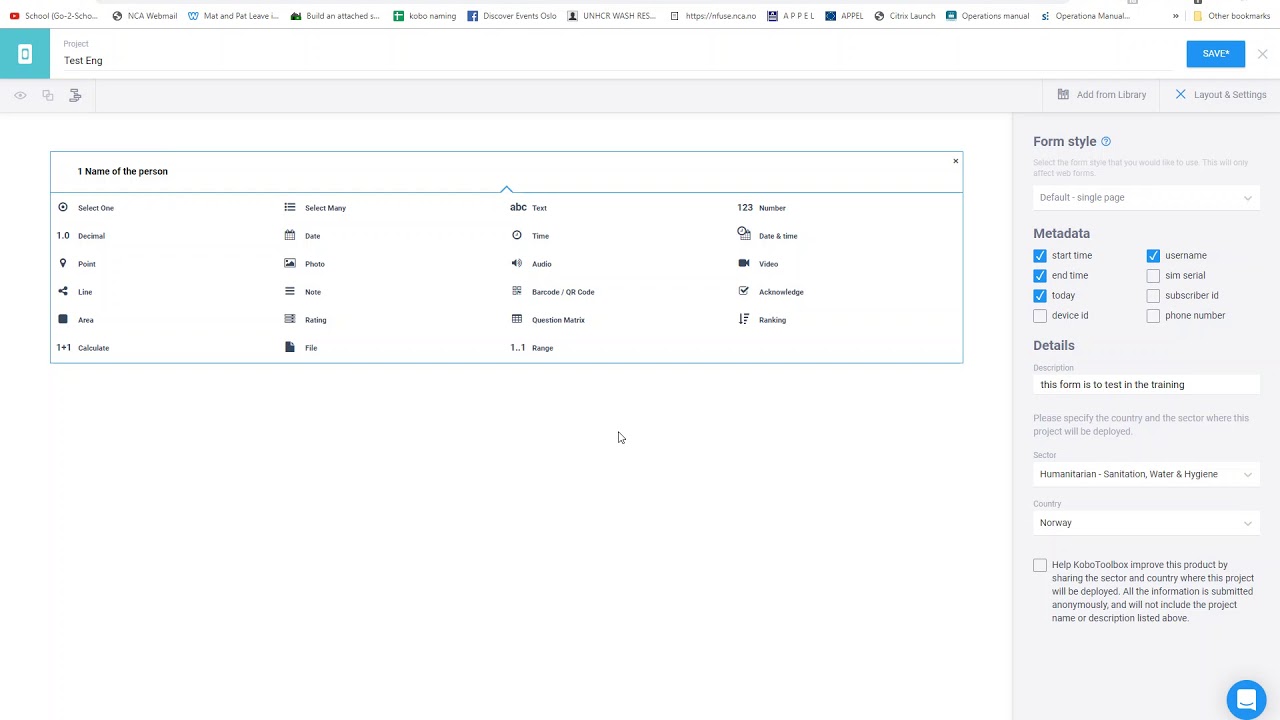This screenshot has width=1280, height=720.
Task: Select the File upload question type
Action: [x=301, y=348]
